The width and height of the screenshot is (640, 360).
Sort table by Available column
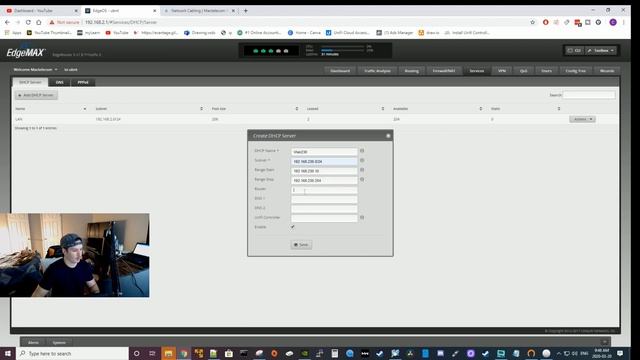coord(437,109)
